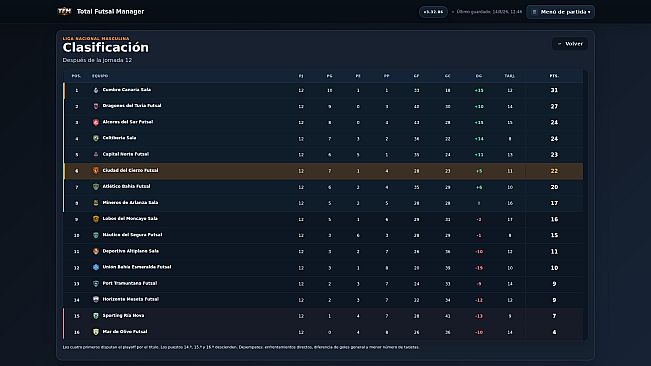Select the Mar de Olivo Futsal name
The height and width of the screenshot is (366, 651).
(125, 332)
